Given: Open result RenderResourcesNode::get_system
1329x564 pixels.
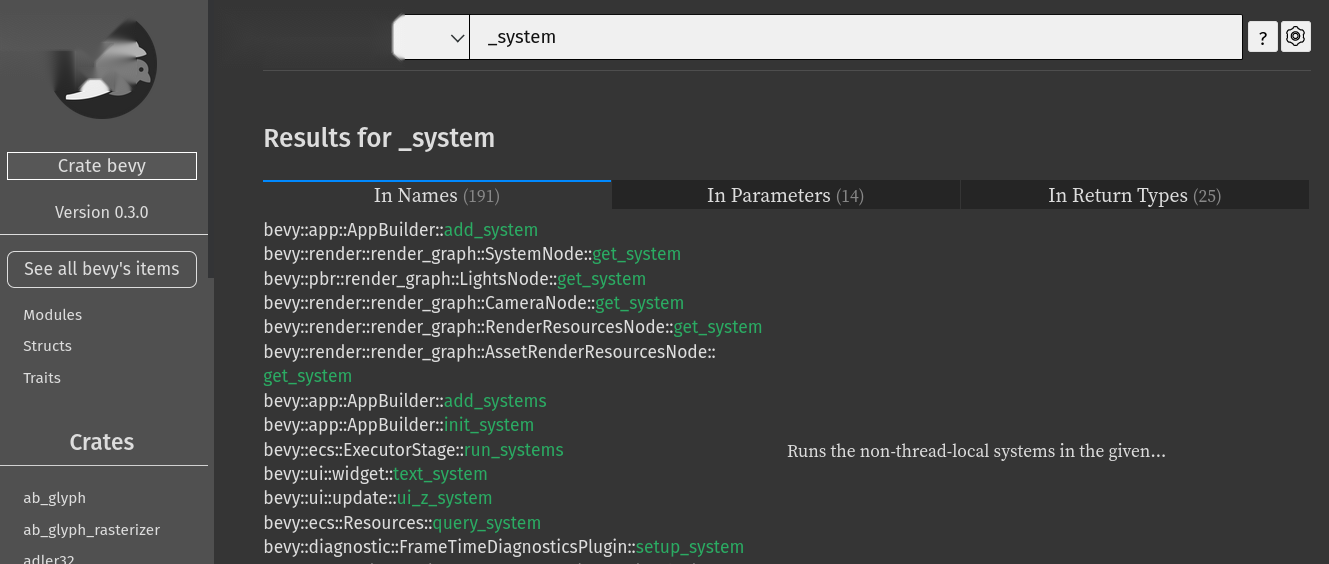Looking at the screenshot, I should pos(513,327).
